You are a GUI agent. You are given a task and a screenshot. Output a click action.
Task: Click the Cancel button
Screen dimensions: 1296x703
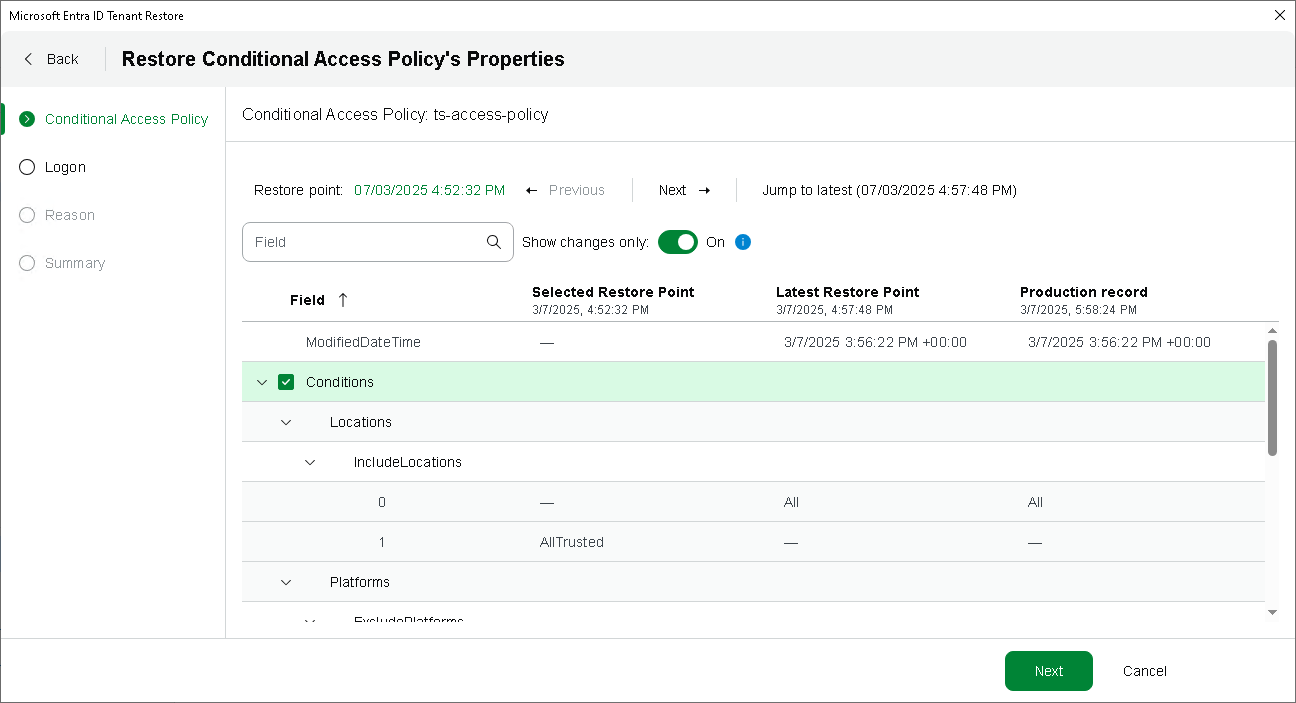(x=1144, y=671)
